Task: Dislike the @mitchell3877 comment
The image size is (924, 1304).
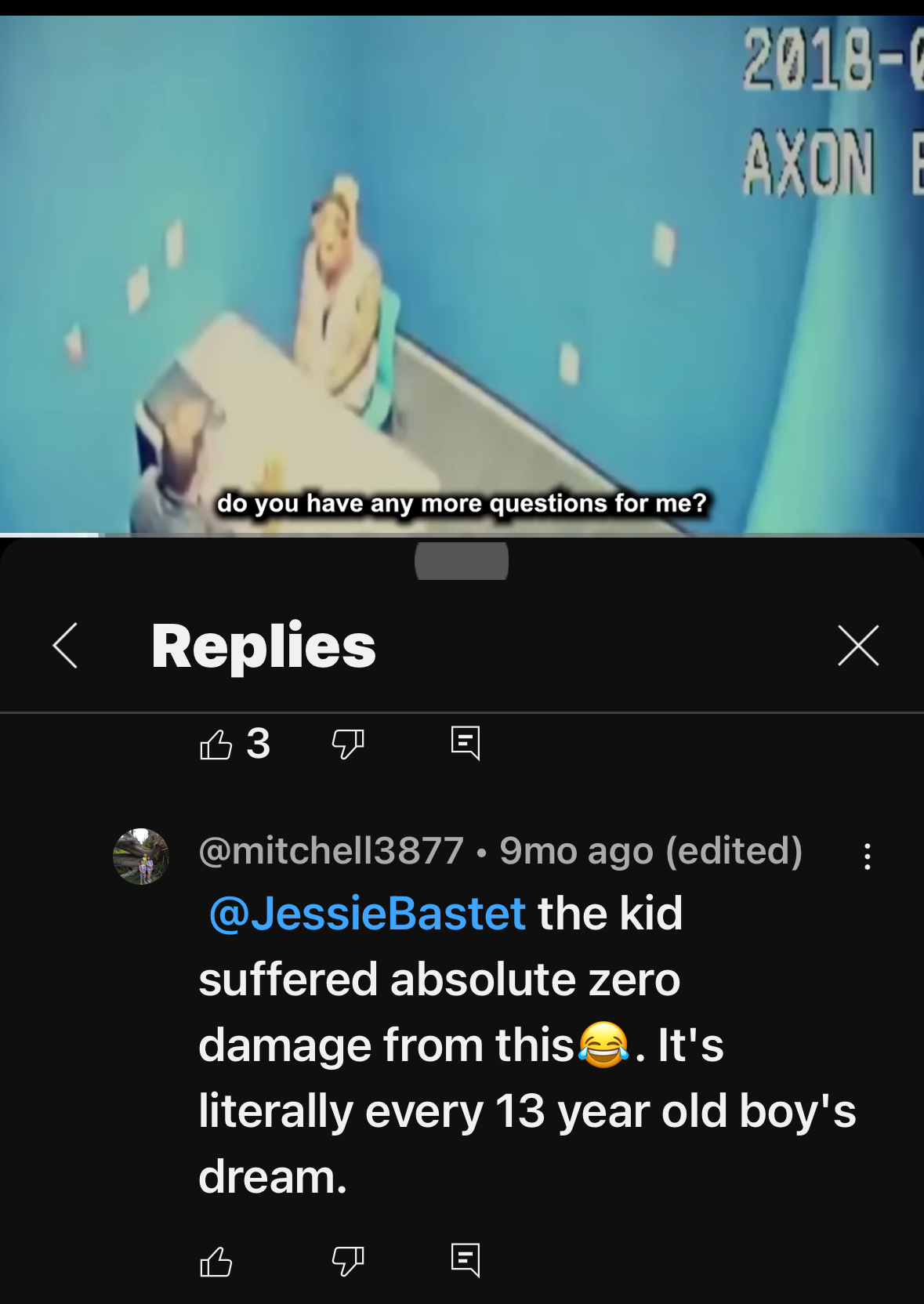Action: pos(348,1261)
